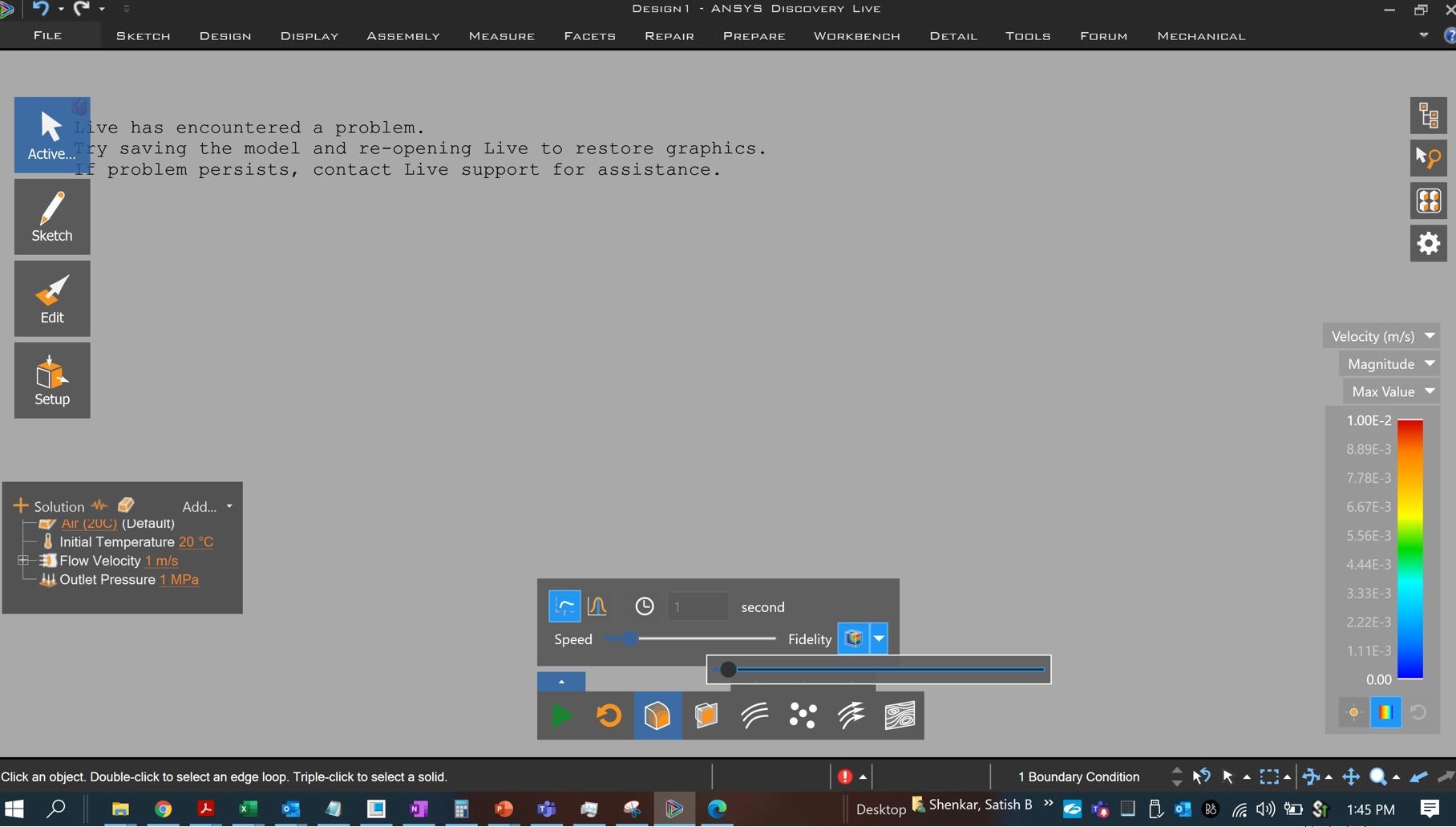Viewport: 1456px width, 827px height.
Task: Open the Max Value dropdown
Action: coord(1392,391)
